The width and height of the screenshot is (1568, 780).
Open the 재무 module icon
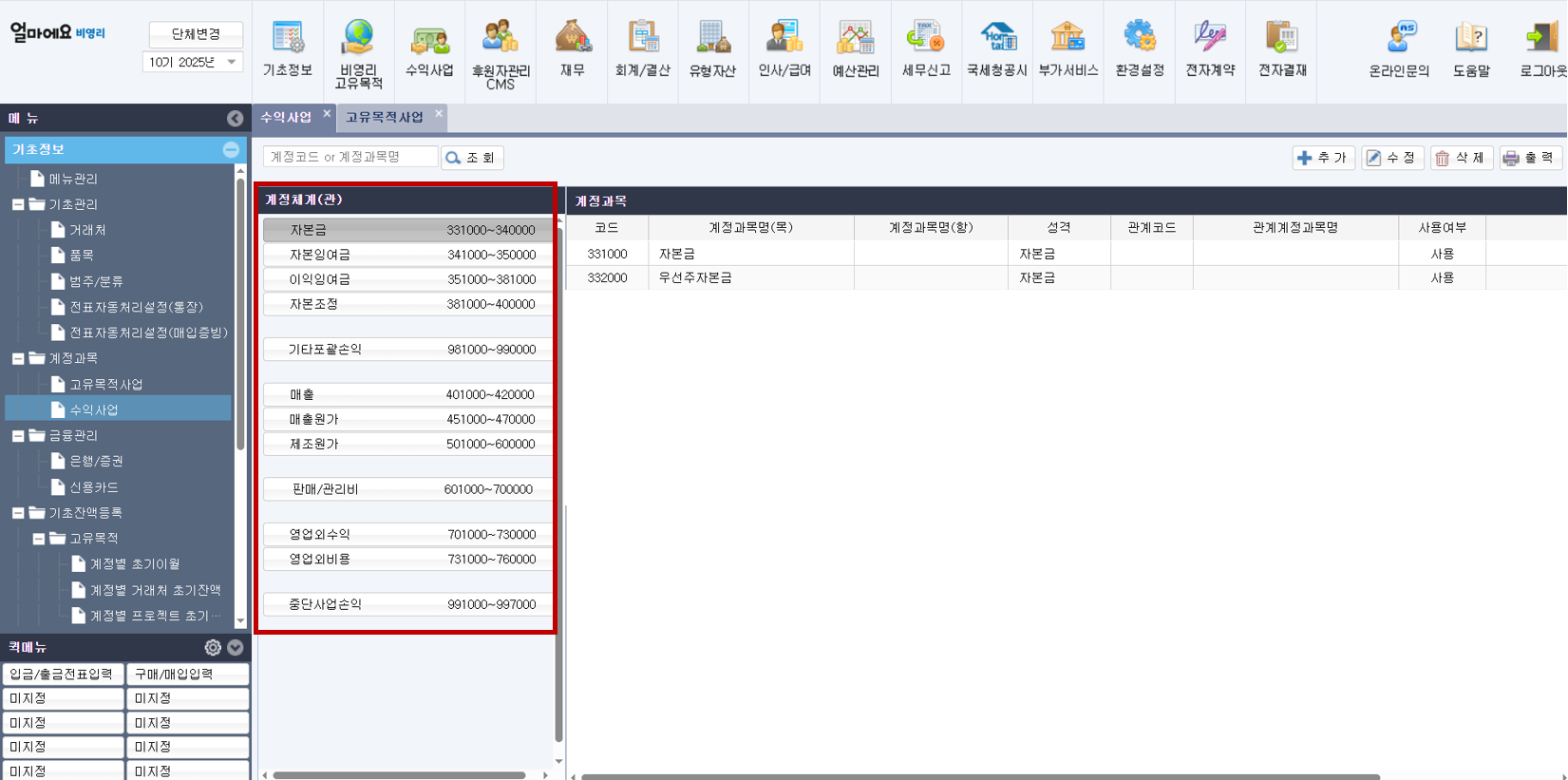[x=573, y=49]
